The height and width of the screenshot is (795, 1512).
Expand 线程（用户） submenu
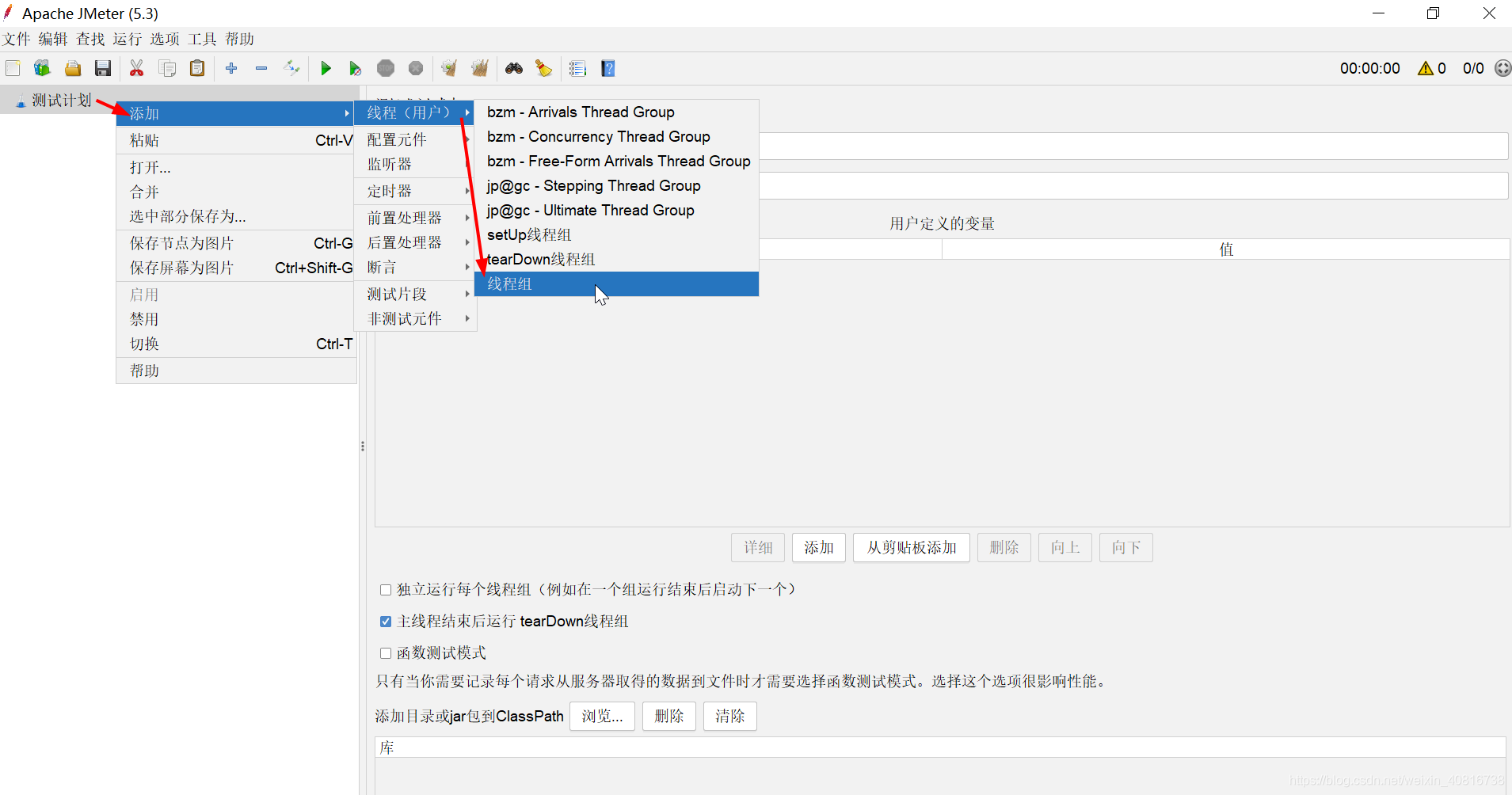click(413, 112)
